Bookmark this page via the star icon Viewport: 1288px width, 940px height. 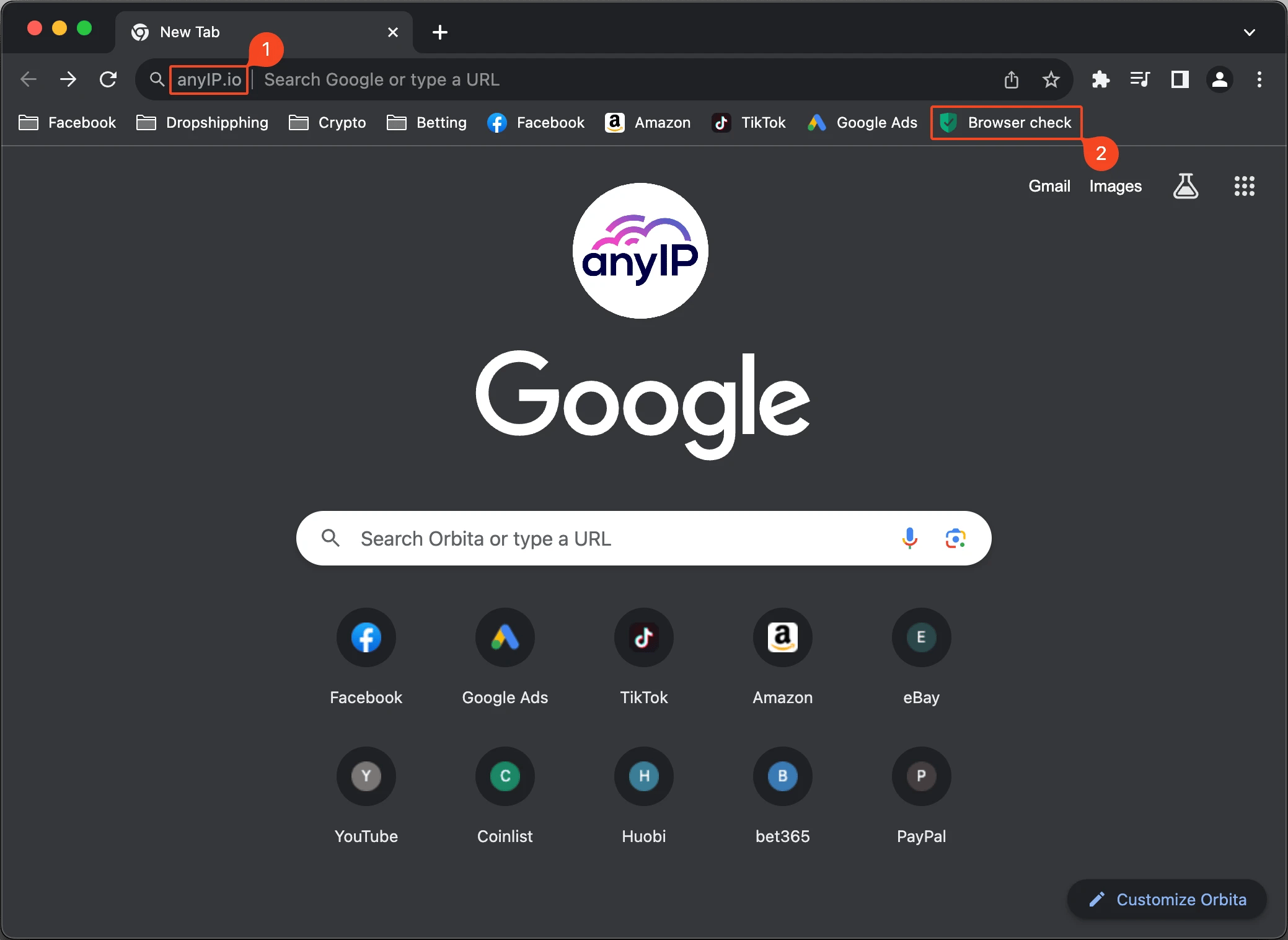[x=1051, y=79]
